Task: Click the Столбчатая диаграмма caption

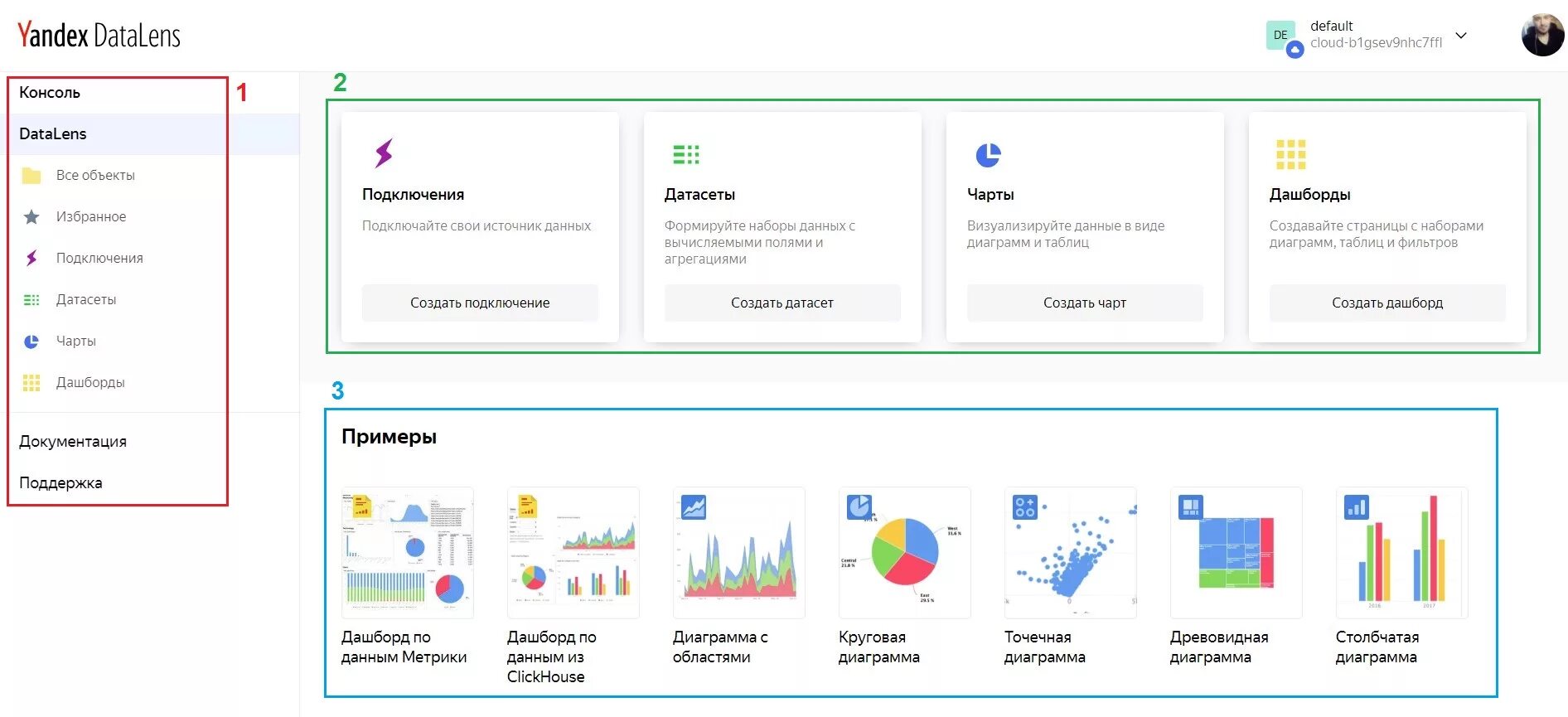Action: 1377,647
